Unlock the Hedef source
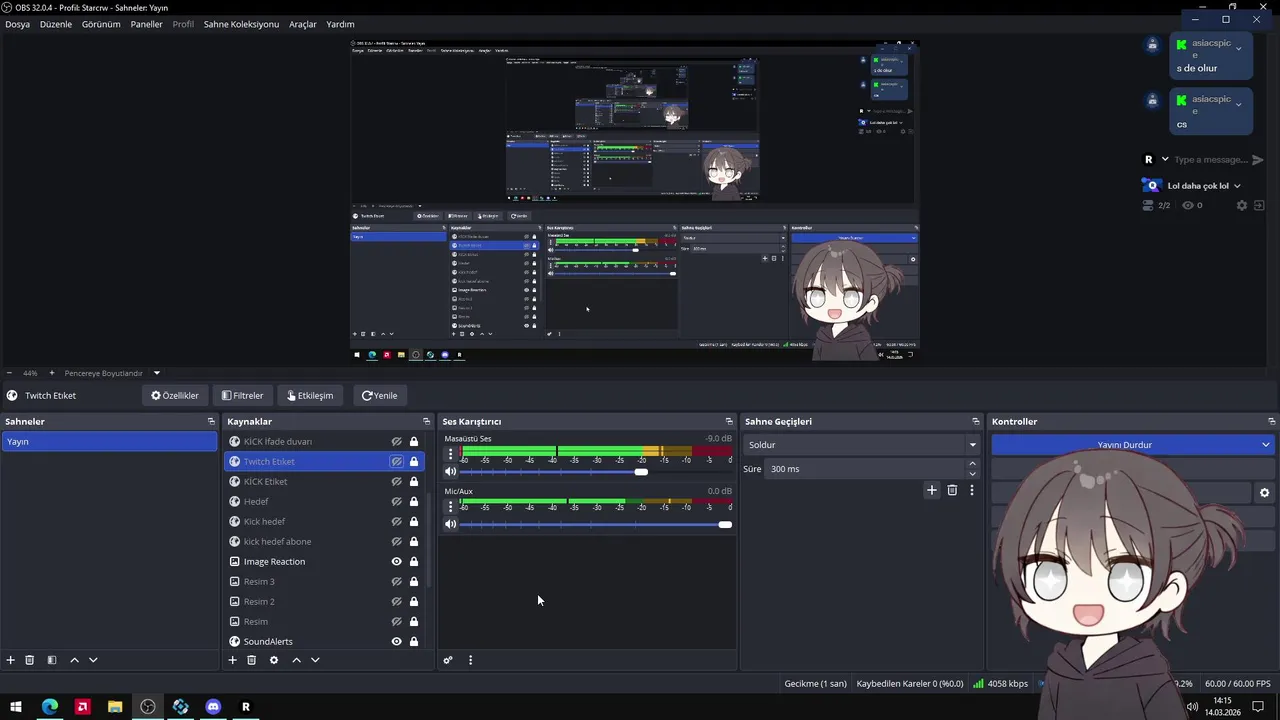Viewport: 1280px width, 720px height. 414,501
